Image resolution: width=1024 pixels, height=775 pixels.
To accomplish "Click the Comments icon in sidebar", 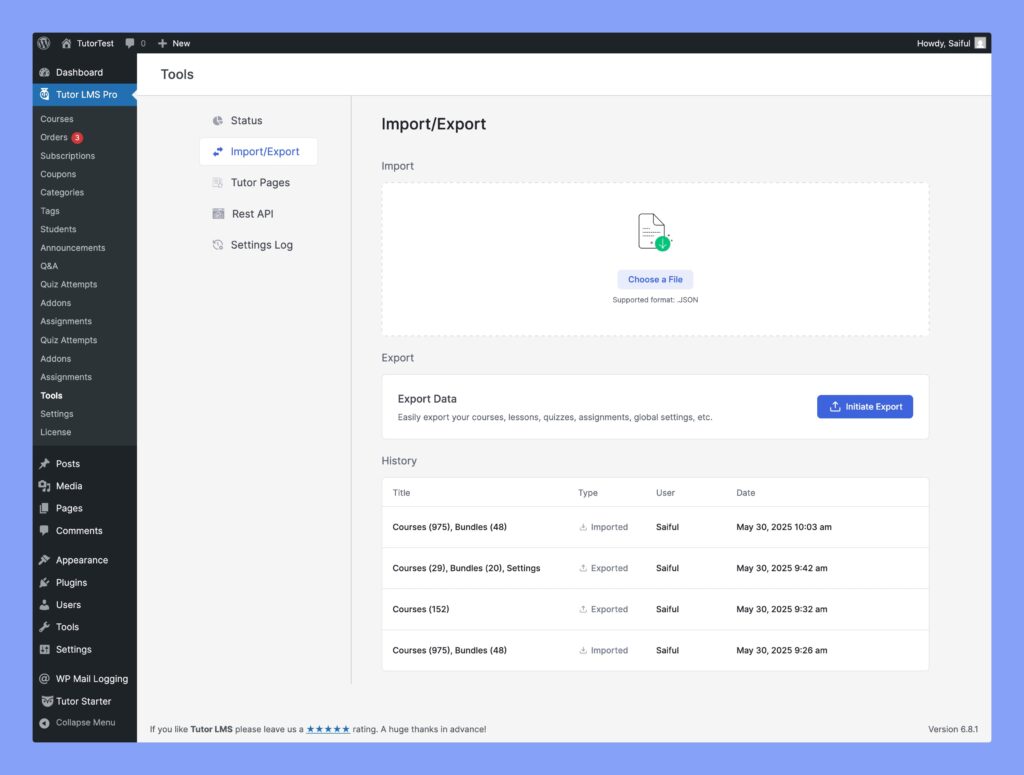I will tap(44, 530).
